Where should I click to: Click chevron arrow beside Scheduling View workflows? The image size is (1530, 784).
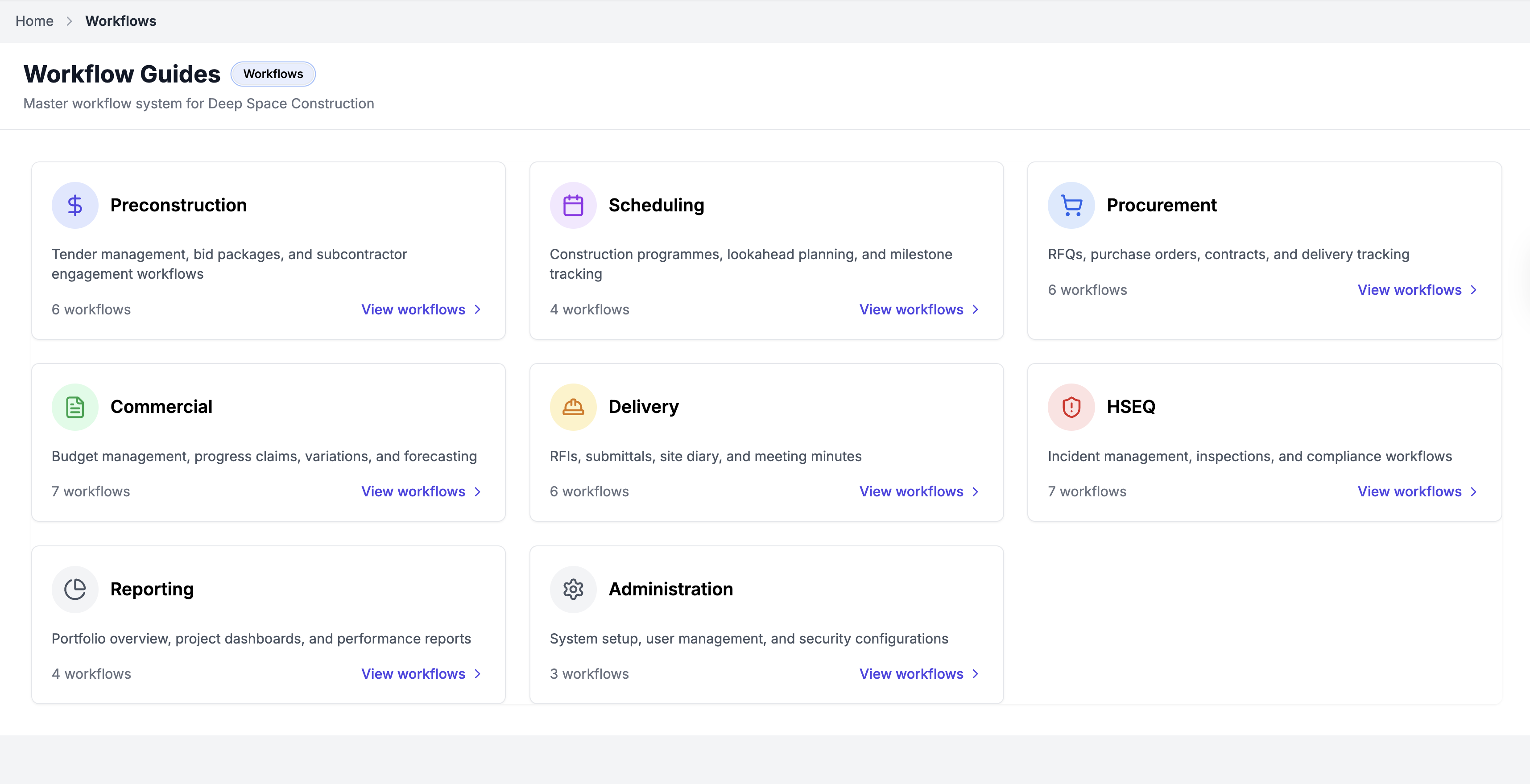pyautogui.click(x=975, y=309)
